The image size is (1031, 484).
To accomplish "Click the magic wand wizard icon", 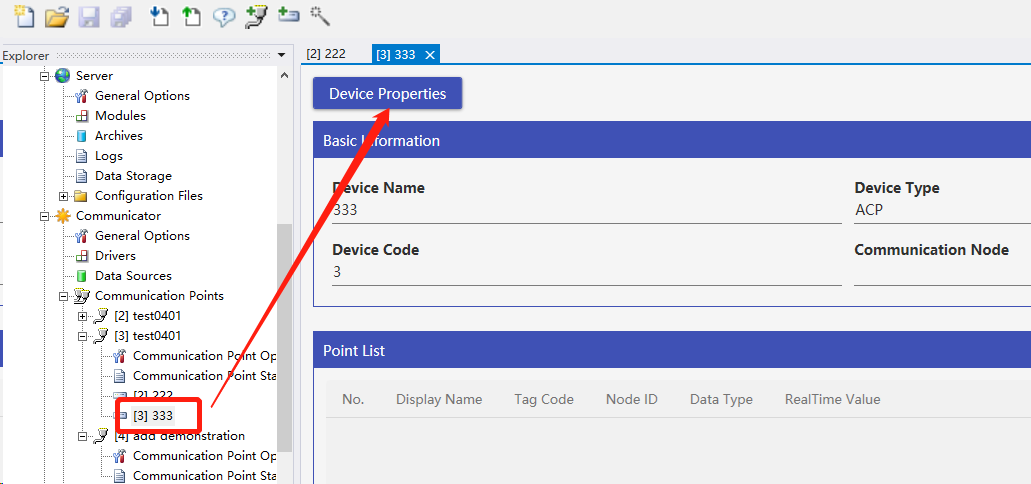I will point(320,16).
